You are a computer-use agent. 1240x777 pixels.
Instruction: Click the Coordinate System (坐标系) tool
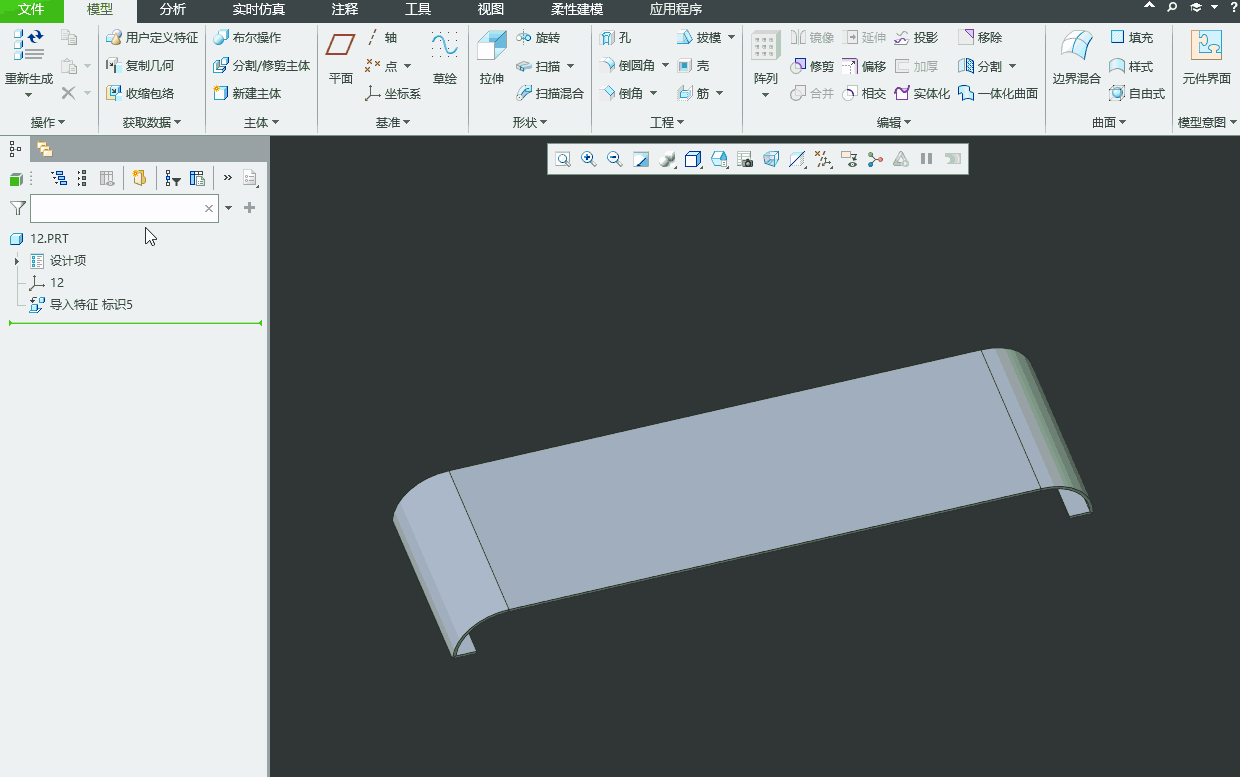pyautogui.click(x=393, y=93)
